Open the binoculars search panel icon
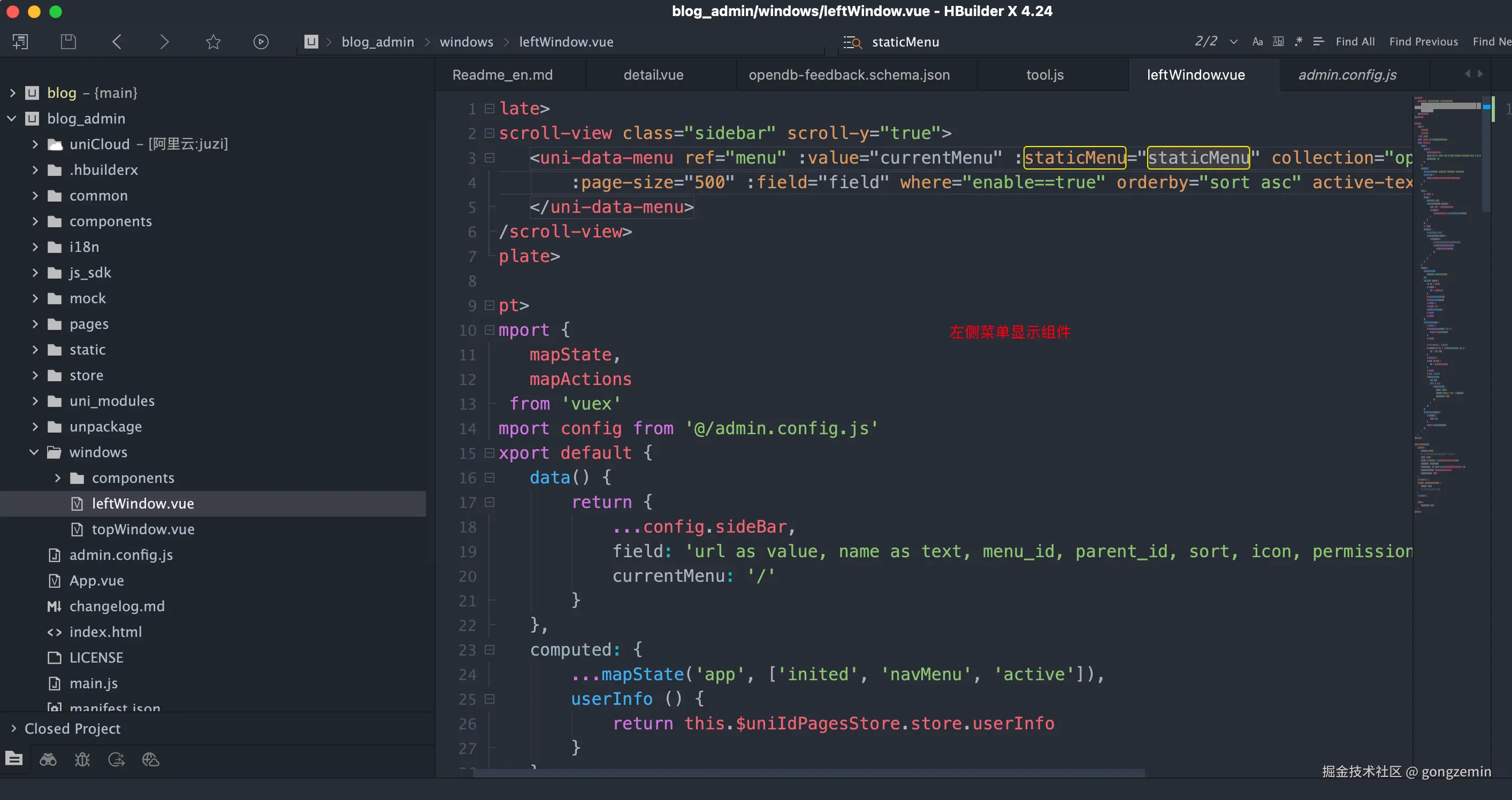Image resolution: width=1512 pixels, height=800 pixels. click(x=48, y=760)
